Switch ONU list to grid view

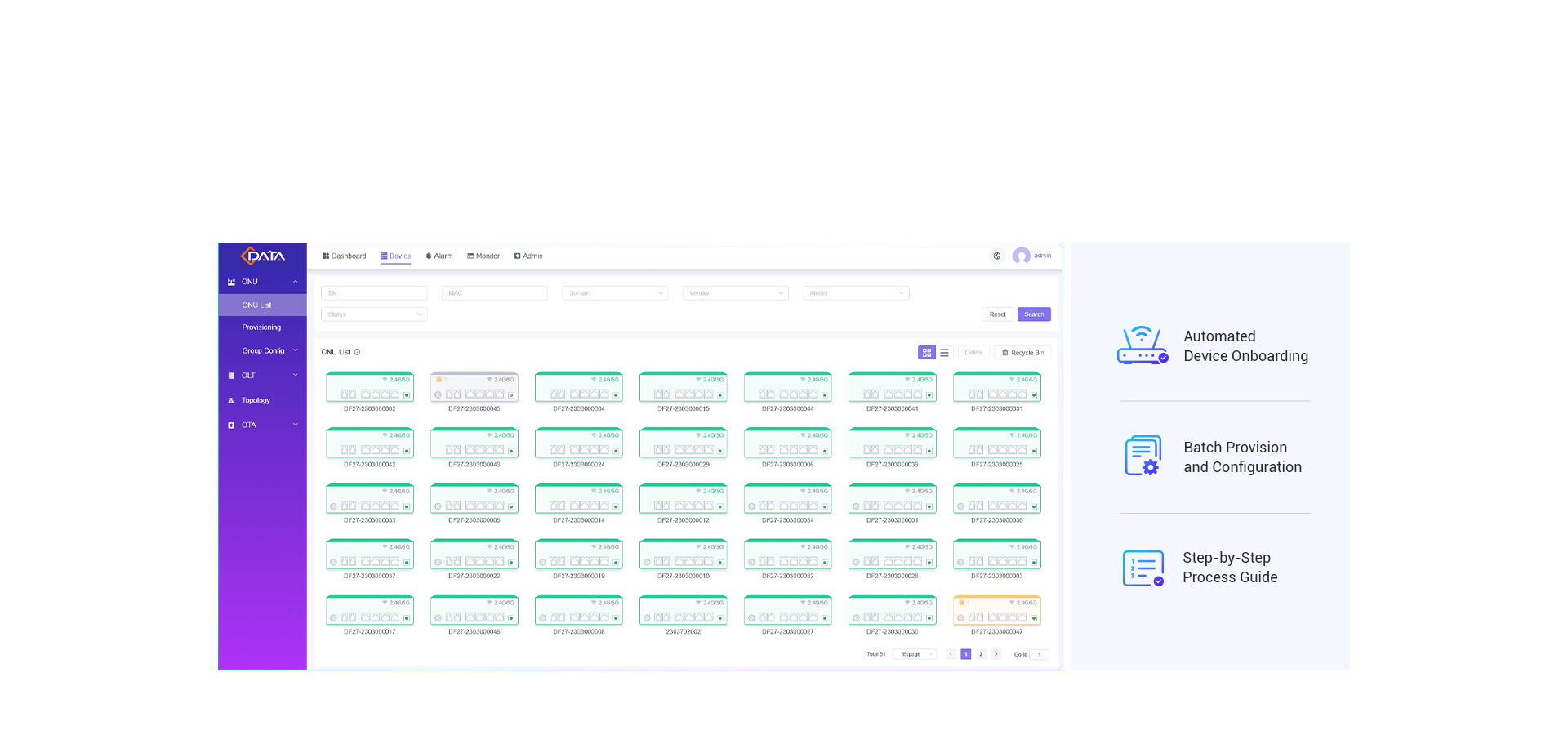[926, 353]
